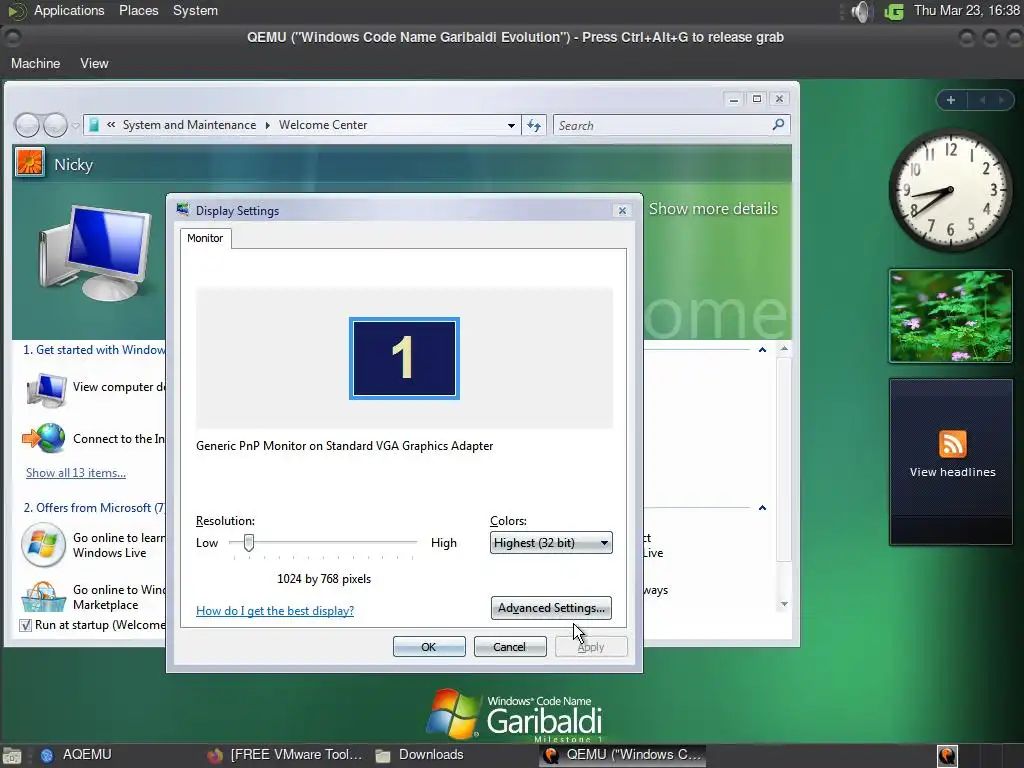Open 'How do I get the best display?' link
The width and height of the screenshot is (1024, 768).
pos(275,611)
